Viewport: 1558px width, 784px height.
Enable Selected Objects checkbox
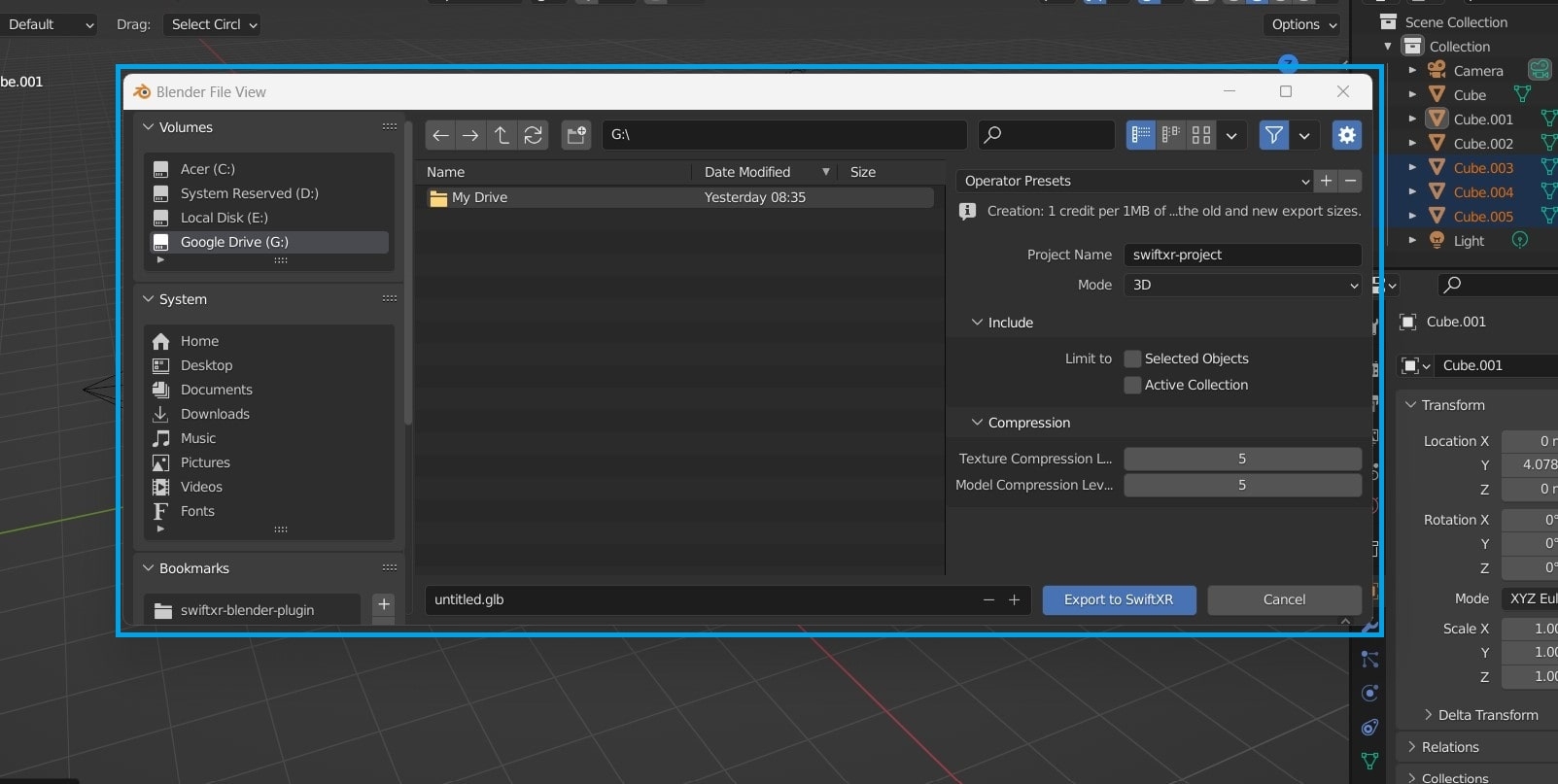1132,358
